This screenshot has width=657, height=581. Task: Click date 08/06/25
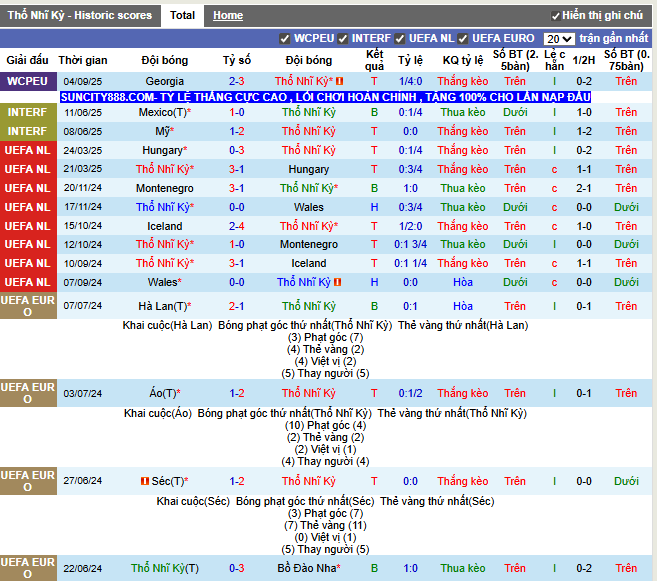pyautogui.click(x=83, y=132)
